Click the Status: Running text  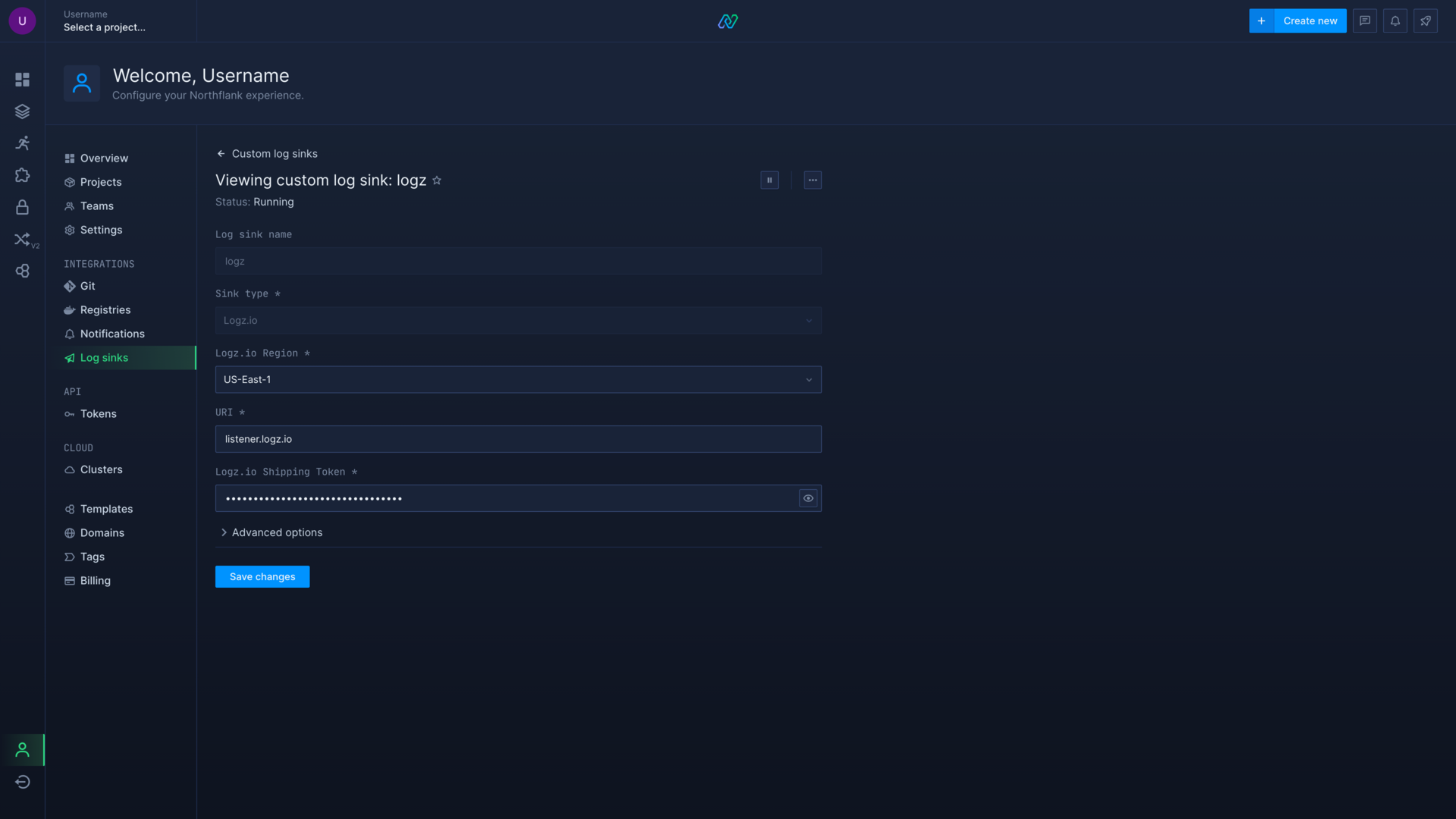(x=255, y=202)
